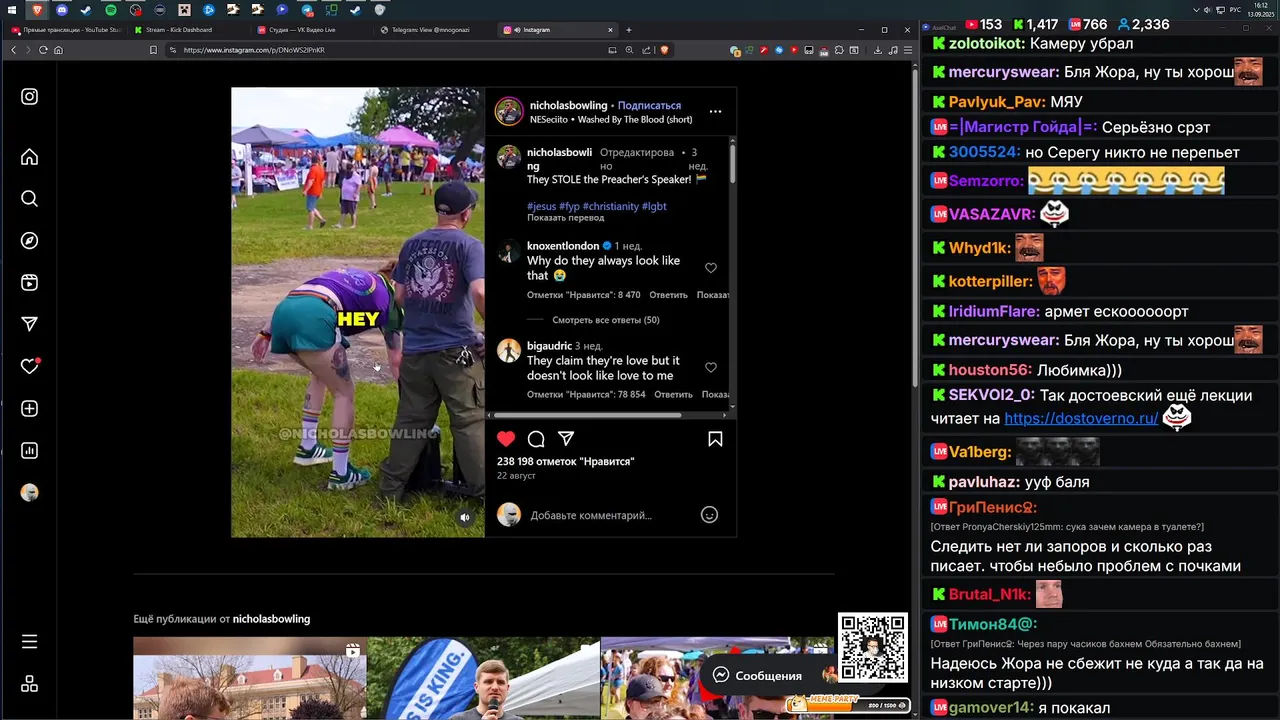Open the Reels icon in sidebar
The image size is (1280, 720).
[29, 283]
